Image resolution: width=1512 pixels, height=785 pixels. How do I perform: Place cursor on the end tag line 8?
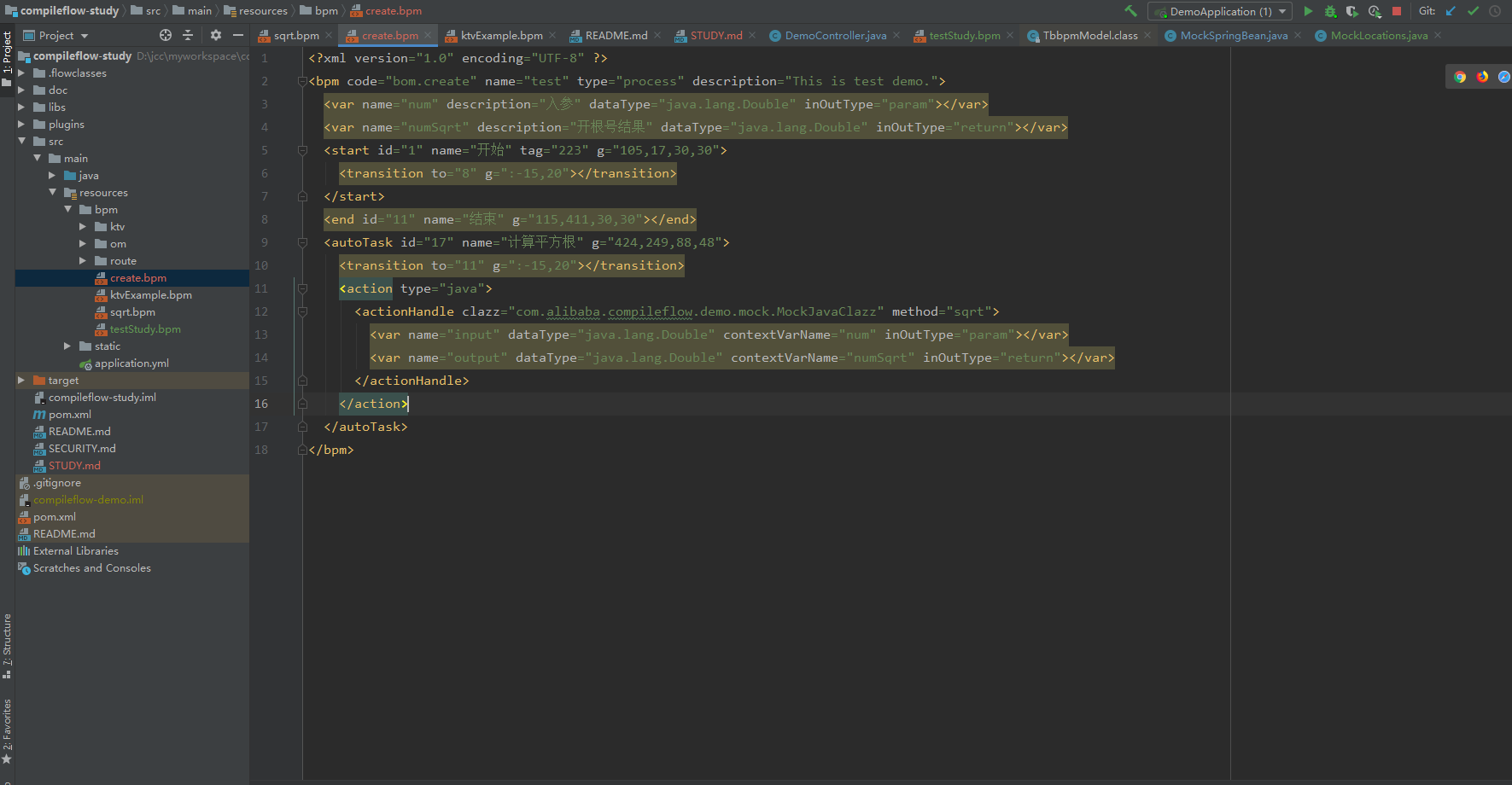click(510, 219)
